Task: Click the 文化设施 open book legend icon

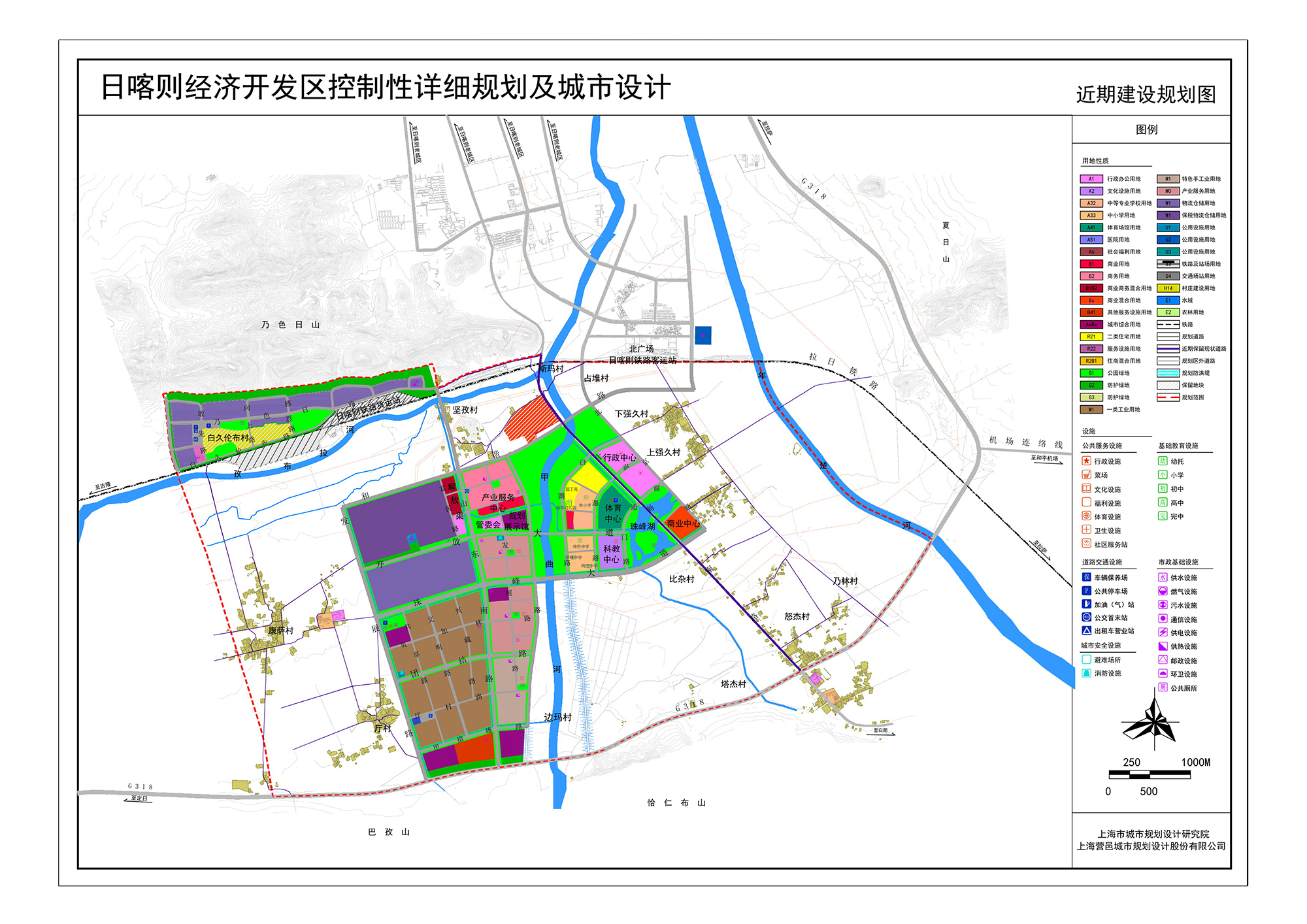Action: 1086,489
